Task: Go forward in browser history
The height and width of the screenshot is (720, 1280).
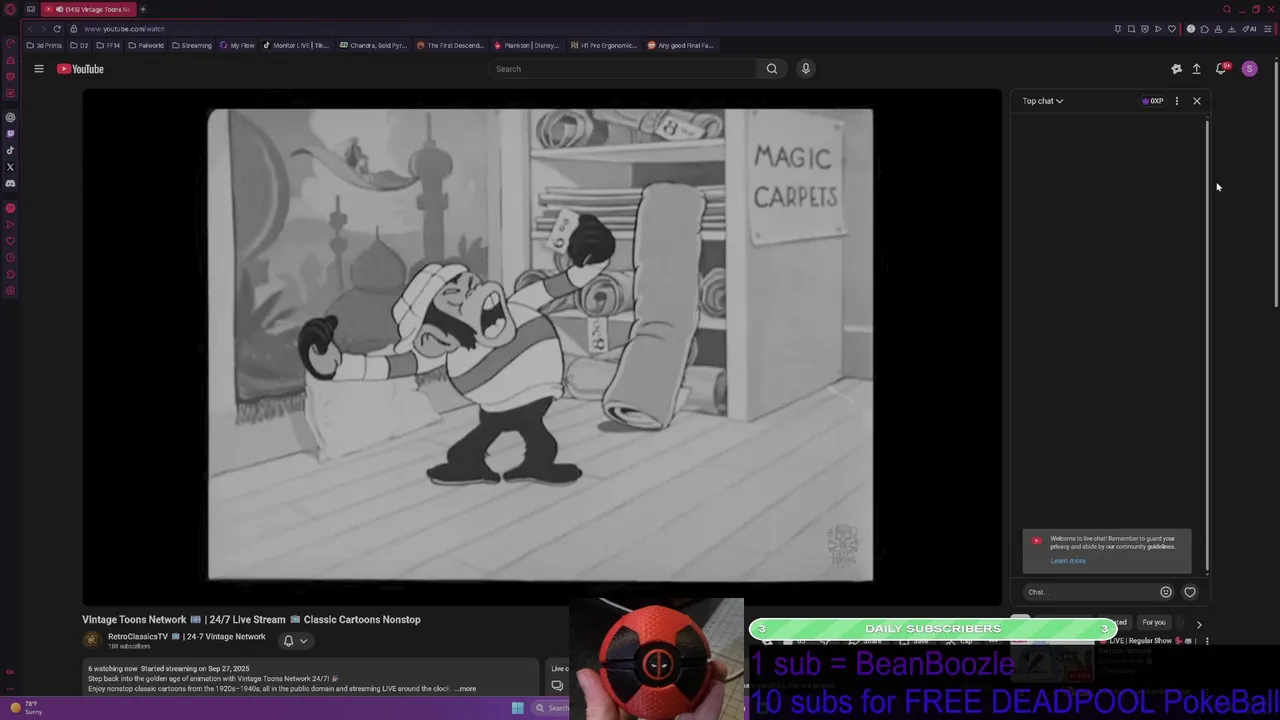Action: tap(44, 29)
